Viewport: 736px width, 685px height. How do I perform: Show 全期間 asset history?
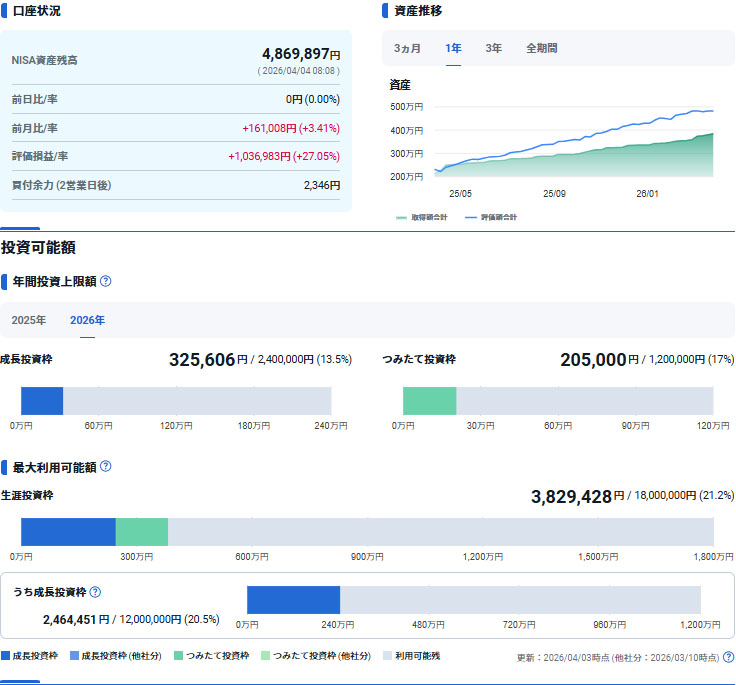click(x=542, y=48)
